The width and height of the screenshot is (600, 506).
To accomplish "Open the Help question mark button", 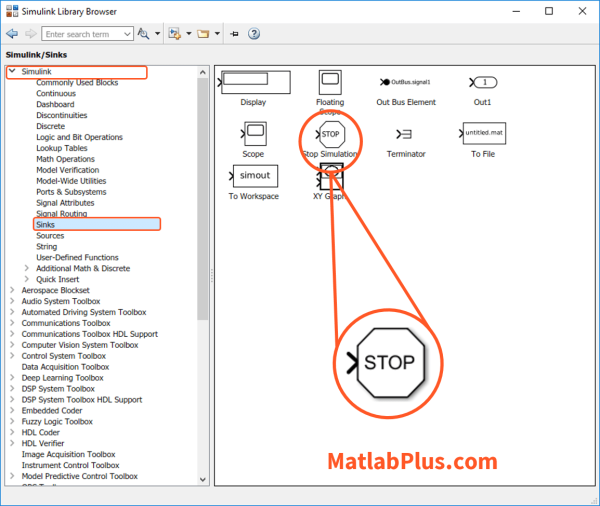I will click(x=254, y=34).
